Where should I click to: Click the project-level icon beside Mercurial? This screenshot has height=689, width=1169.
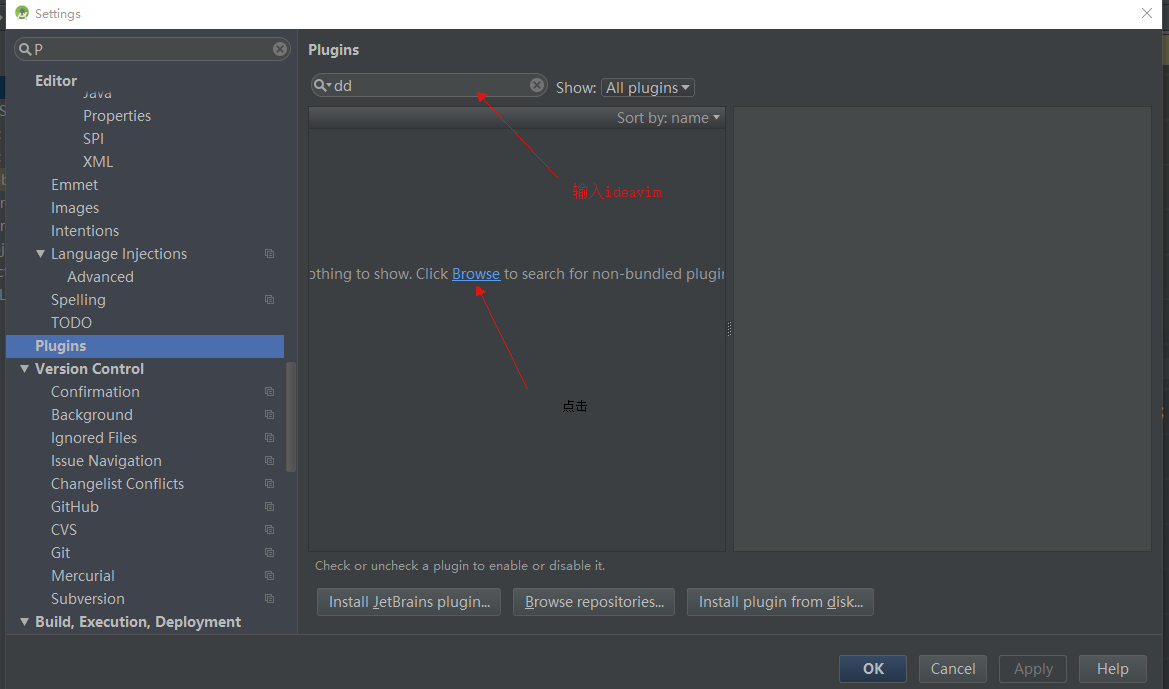click(269, 576)
